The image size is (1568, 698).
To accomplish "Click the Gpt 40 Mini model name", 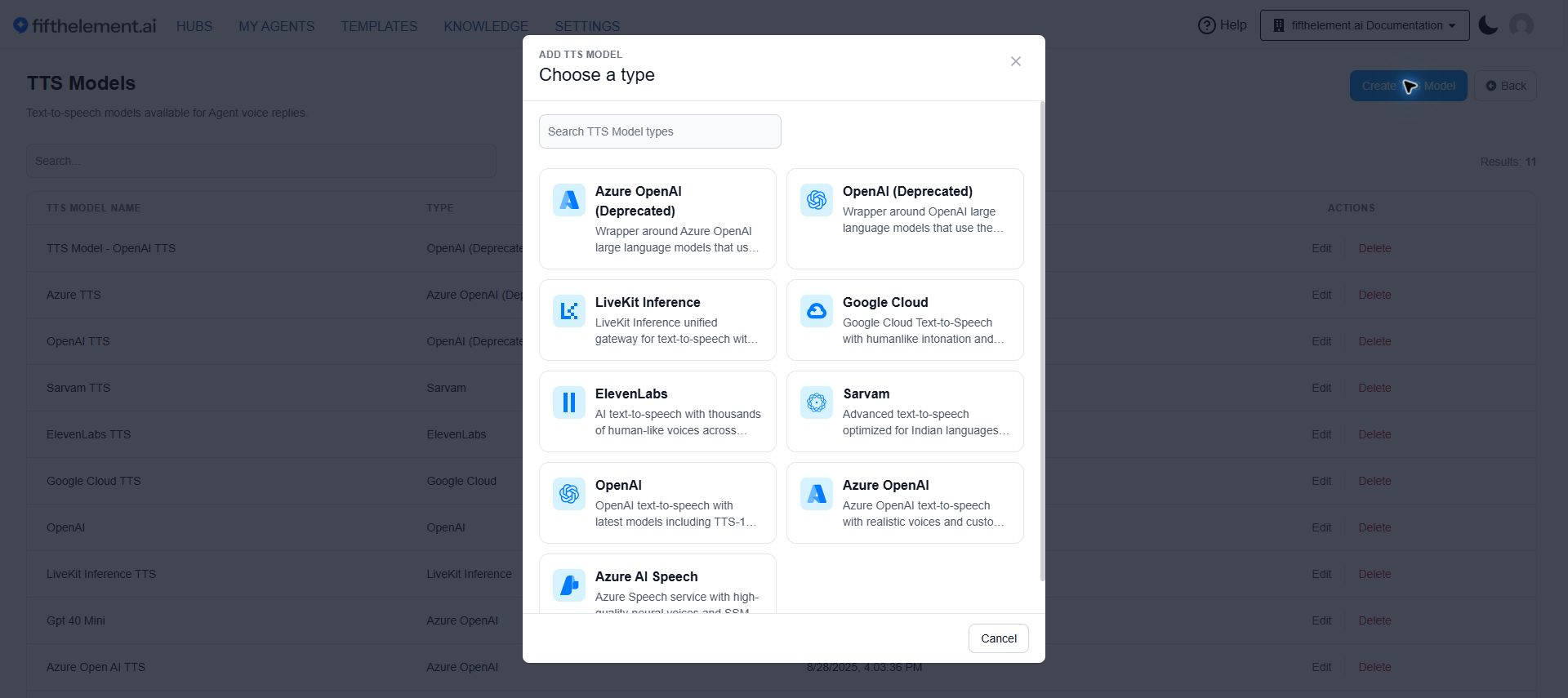I will (x=76, y=620).
